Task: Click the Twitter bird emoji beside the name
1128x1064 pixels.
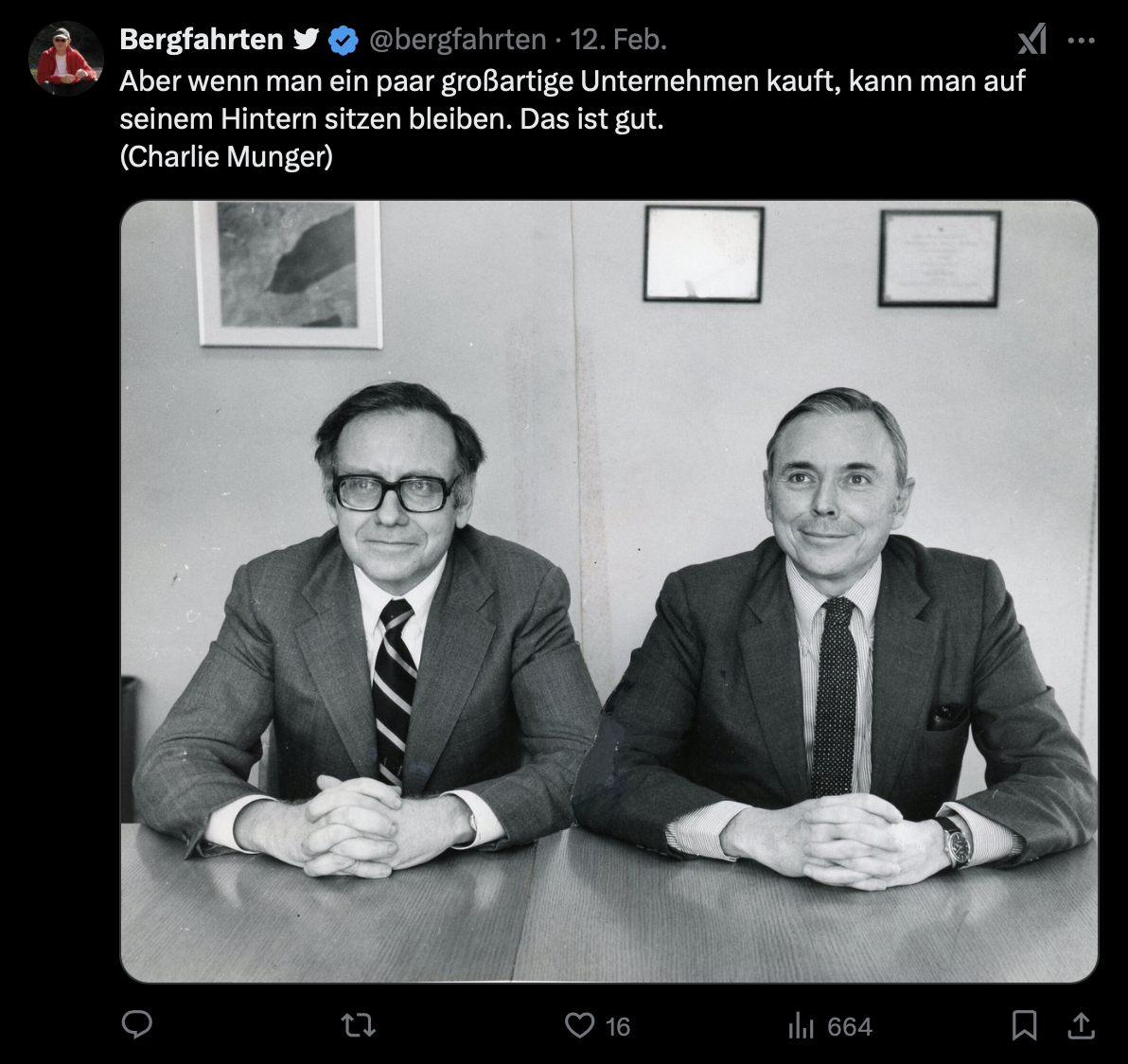Action: 306,39
